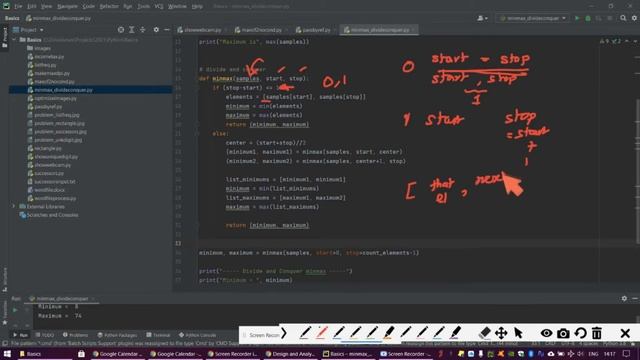Fold the else block in editor gutter

197,133
